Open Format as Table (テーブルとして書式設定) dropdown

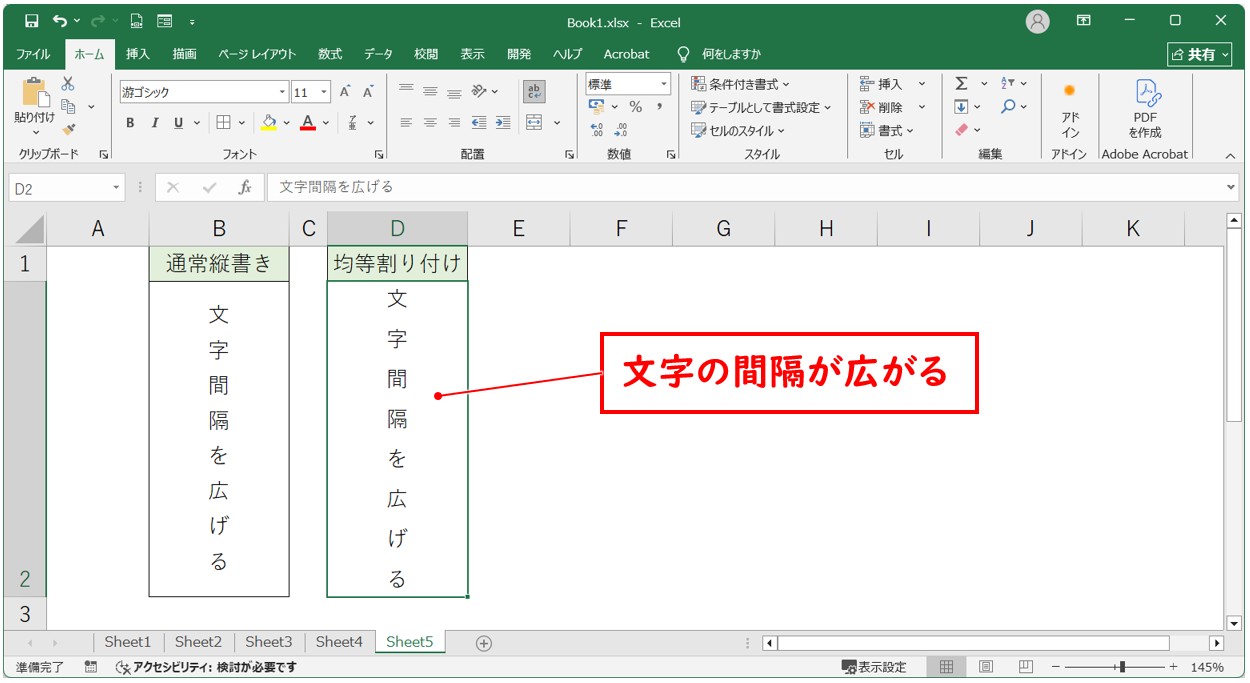pyautogui.click(x=761, y=107)
